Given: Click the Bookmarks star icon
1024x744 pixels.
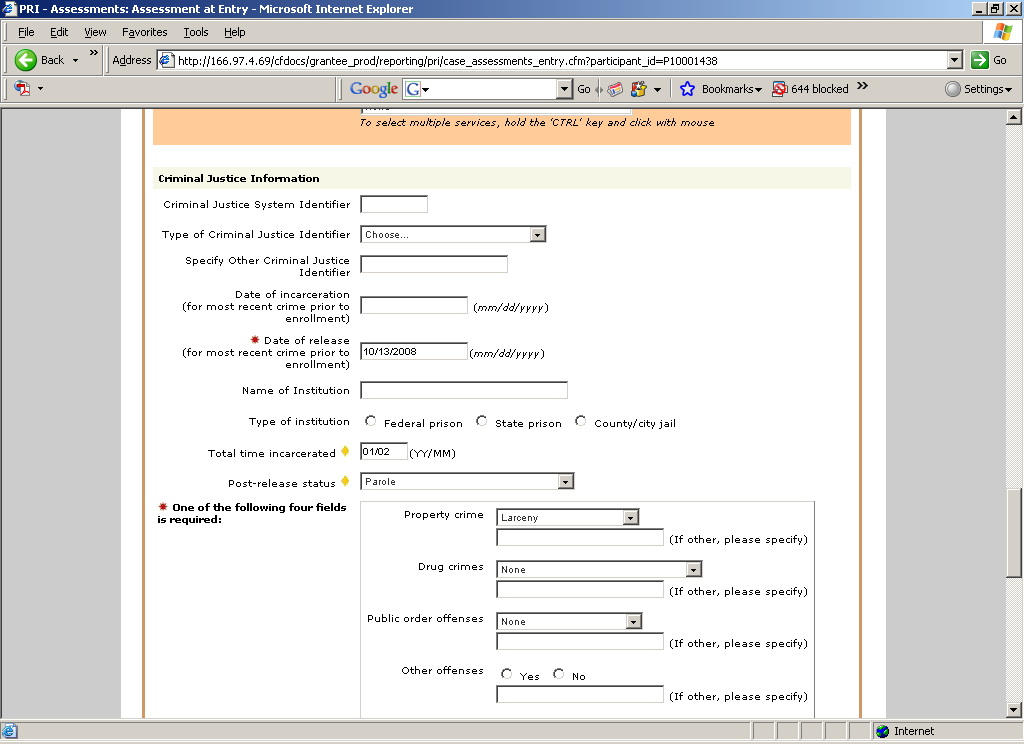Looking at the screenshot, I should point(687,89).
